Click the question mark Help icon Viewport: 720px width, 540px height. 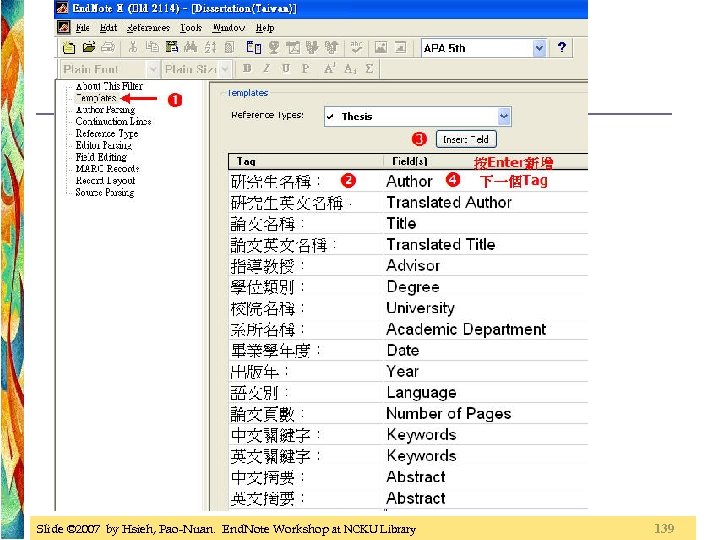[562, 47]
